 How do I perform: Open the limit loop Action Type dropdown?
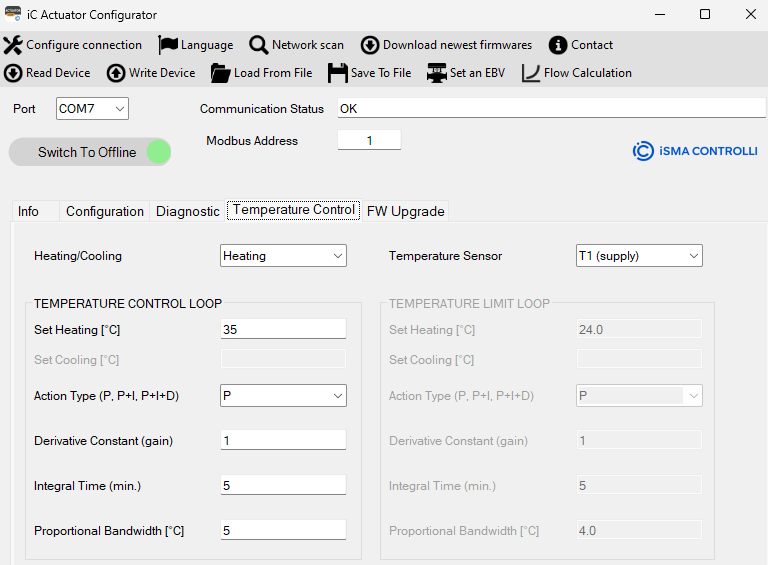pos(639,396)
